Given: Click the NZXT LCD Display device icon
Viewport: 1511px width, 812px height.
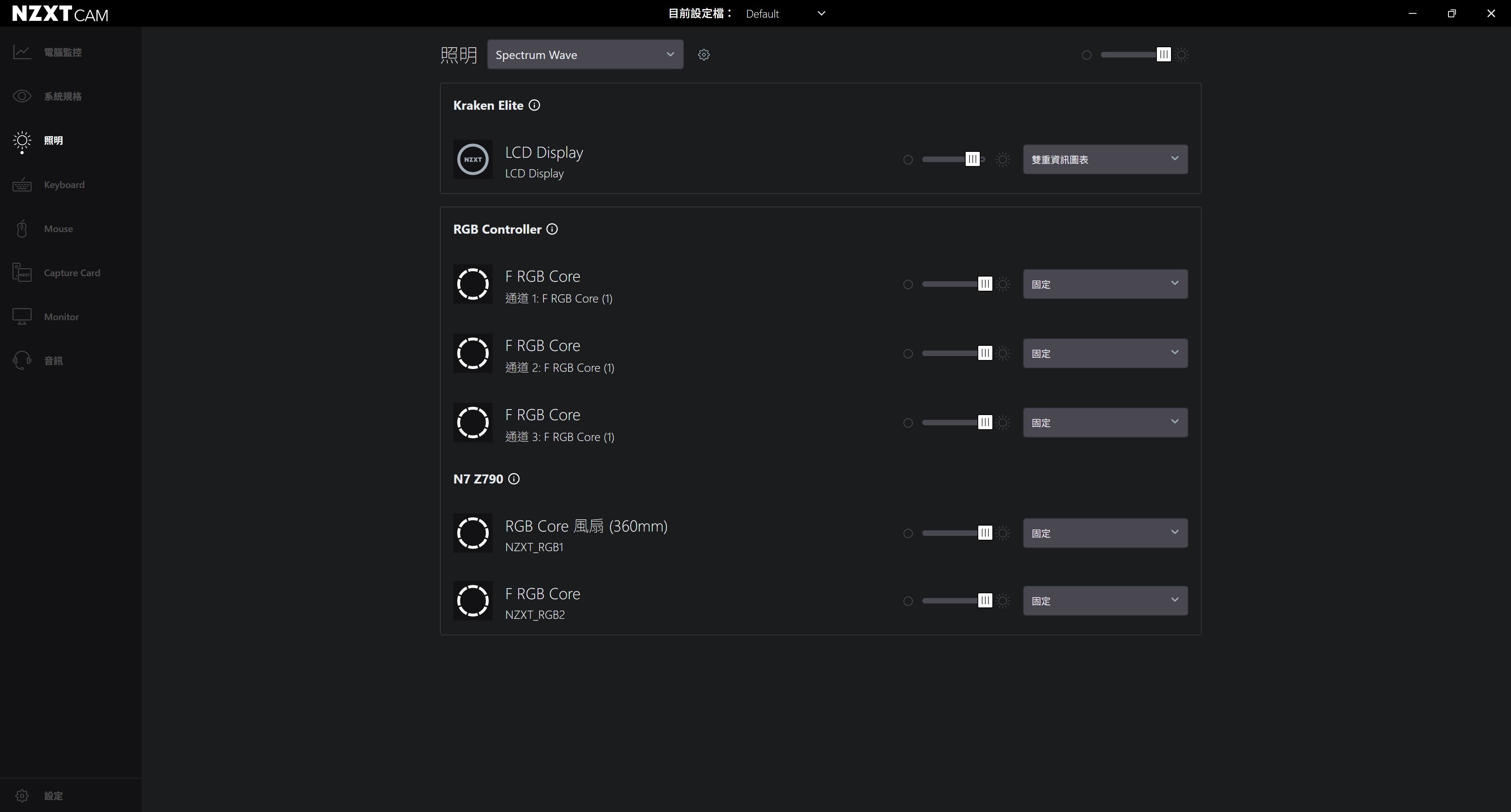Looking at the screenshot, I should pyautogui.click(x=473, y=159).
